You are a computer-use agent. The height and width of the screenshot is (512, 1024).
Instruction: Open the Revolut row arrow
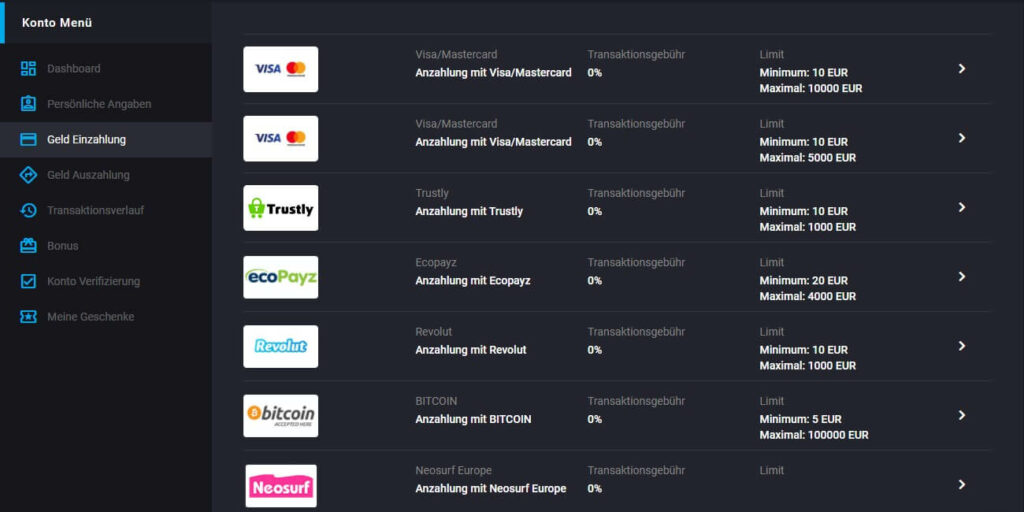coord(961,345)
